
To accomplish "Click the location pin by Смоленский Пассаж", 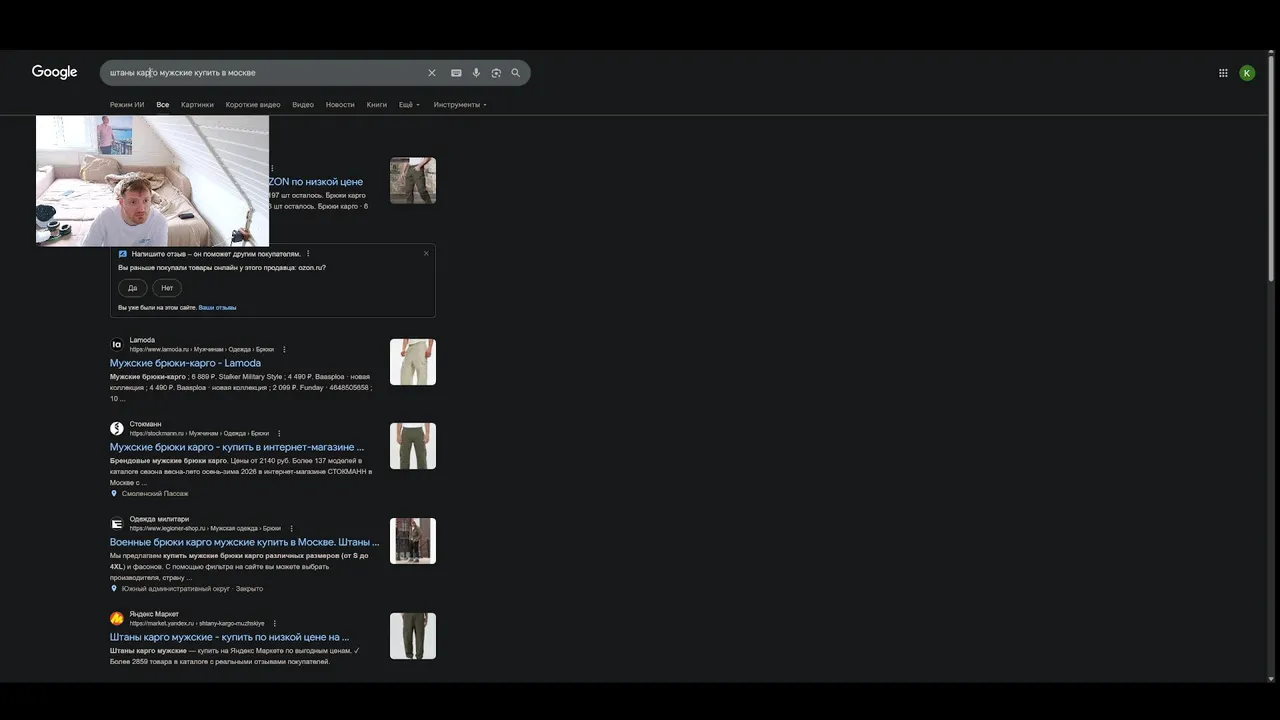I will click(x=114, y=494).
